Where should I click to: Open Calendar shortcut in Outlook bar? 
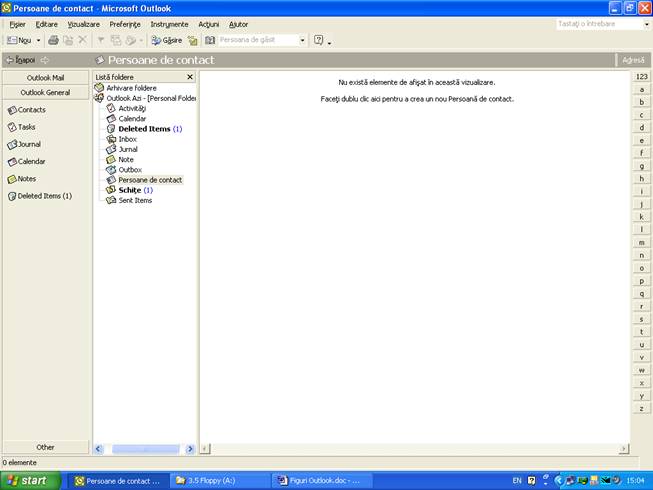[26, 162]
